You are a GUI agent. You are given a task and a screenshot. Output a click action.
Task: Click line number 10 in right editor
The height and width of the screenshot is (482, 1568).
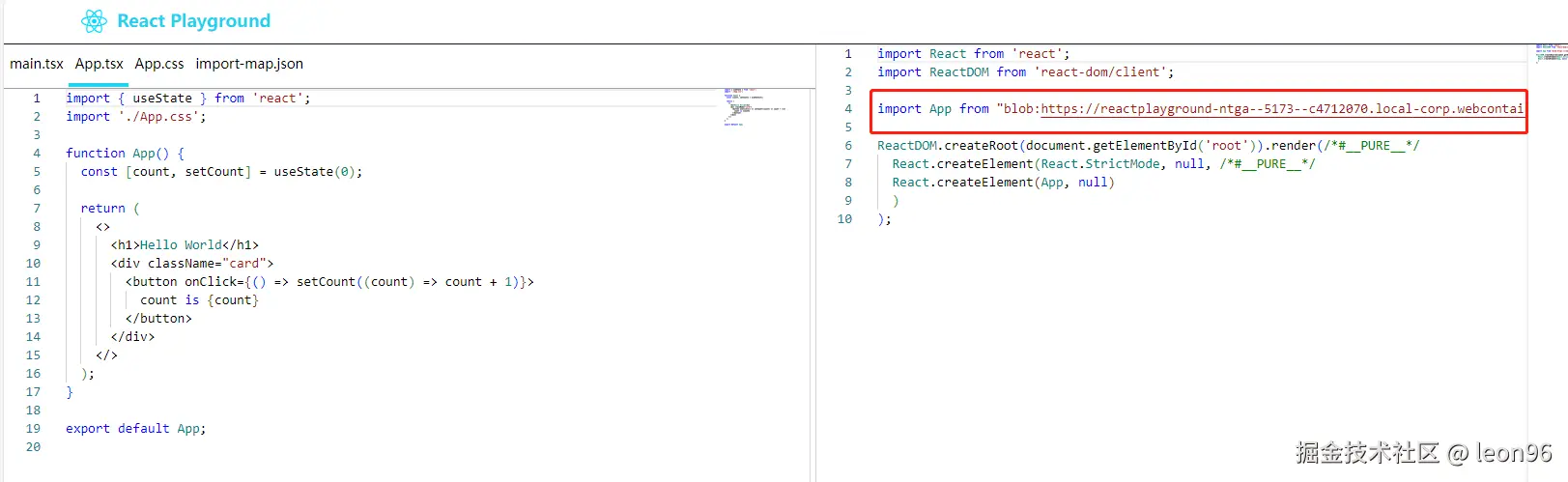click(x=844, y=219)
